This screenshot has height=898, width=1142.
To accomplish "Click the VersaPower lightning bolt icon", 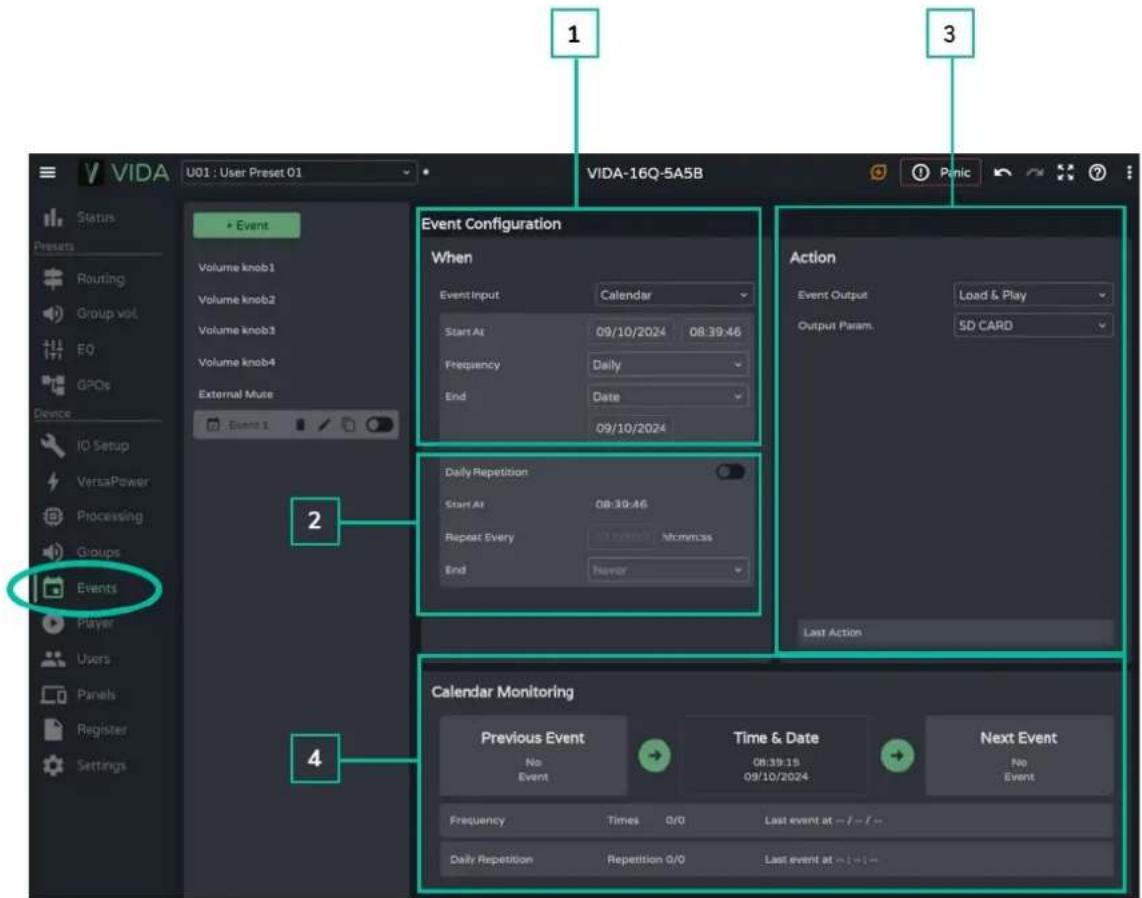I will [x=52, y=481].
